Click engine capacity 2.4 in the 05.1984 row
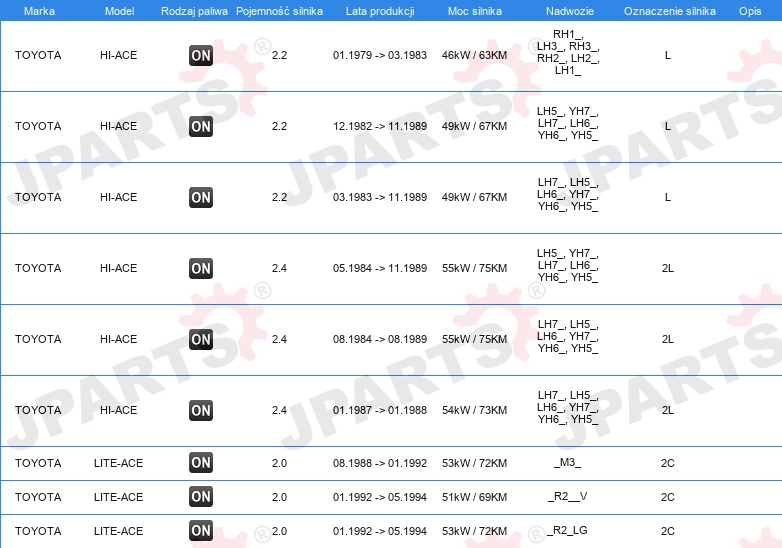This screenshot has height=548, width=782. [279, 268]
